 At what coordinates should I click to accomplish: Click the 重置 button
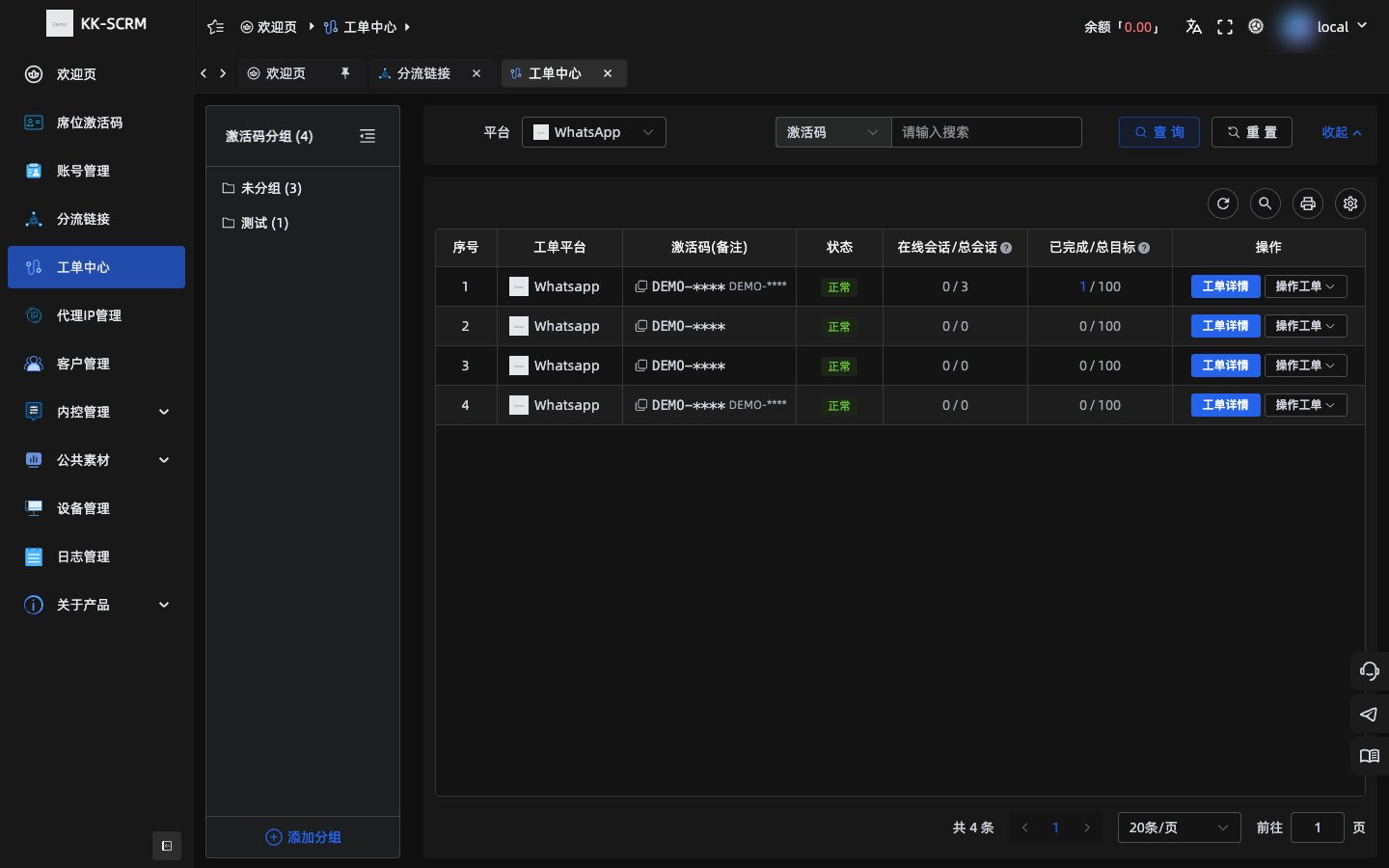point(1252,132)
